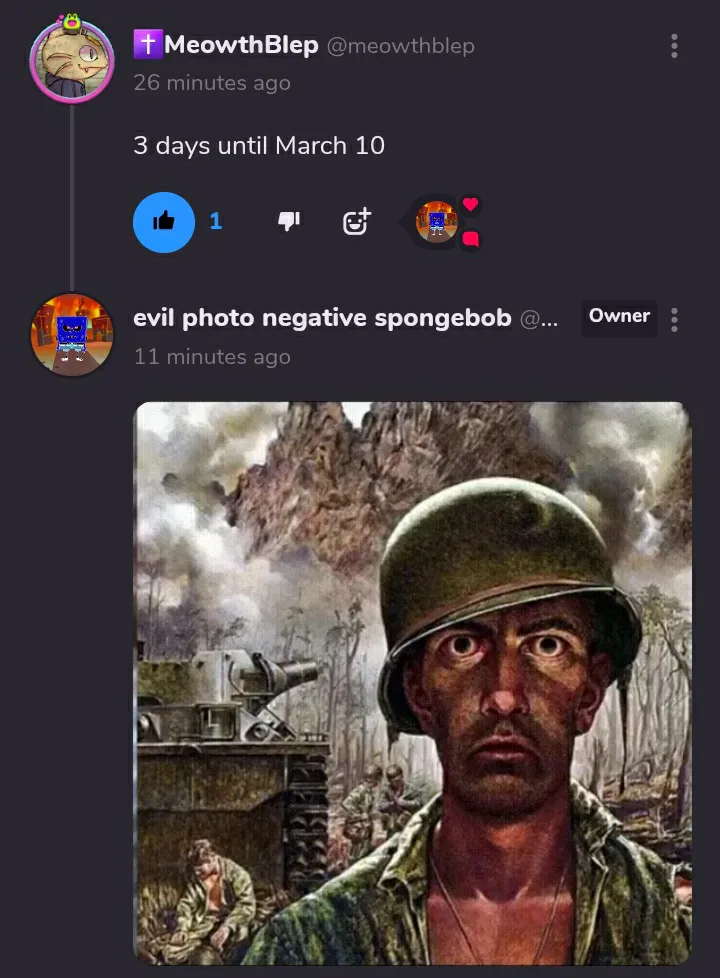Click the small spongebob avatar in reactions
Screen dimensions: 720x978
click(436, 221)
